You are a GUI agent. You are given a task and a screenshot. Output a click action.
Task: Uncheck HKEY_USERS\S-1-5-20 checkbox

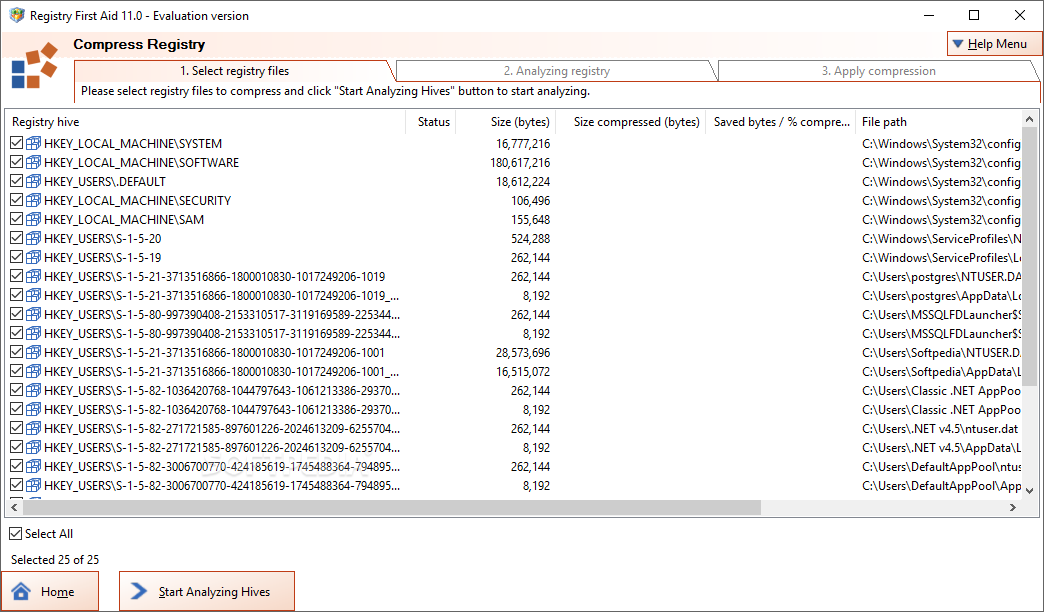click(17, 238)
